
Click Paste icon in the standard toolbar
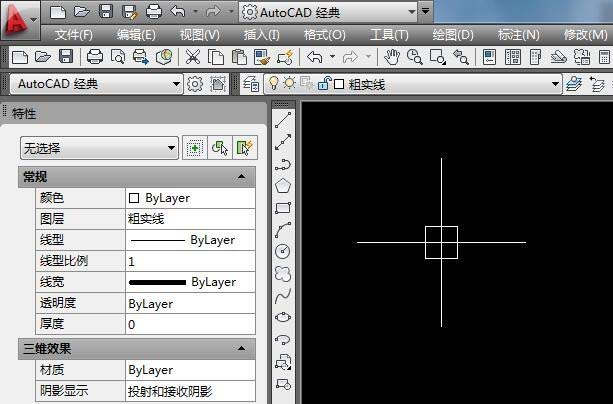[x=239, y=57]
